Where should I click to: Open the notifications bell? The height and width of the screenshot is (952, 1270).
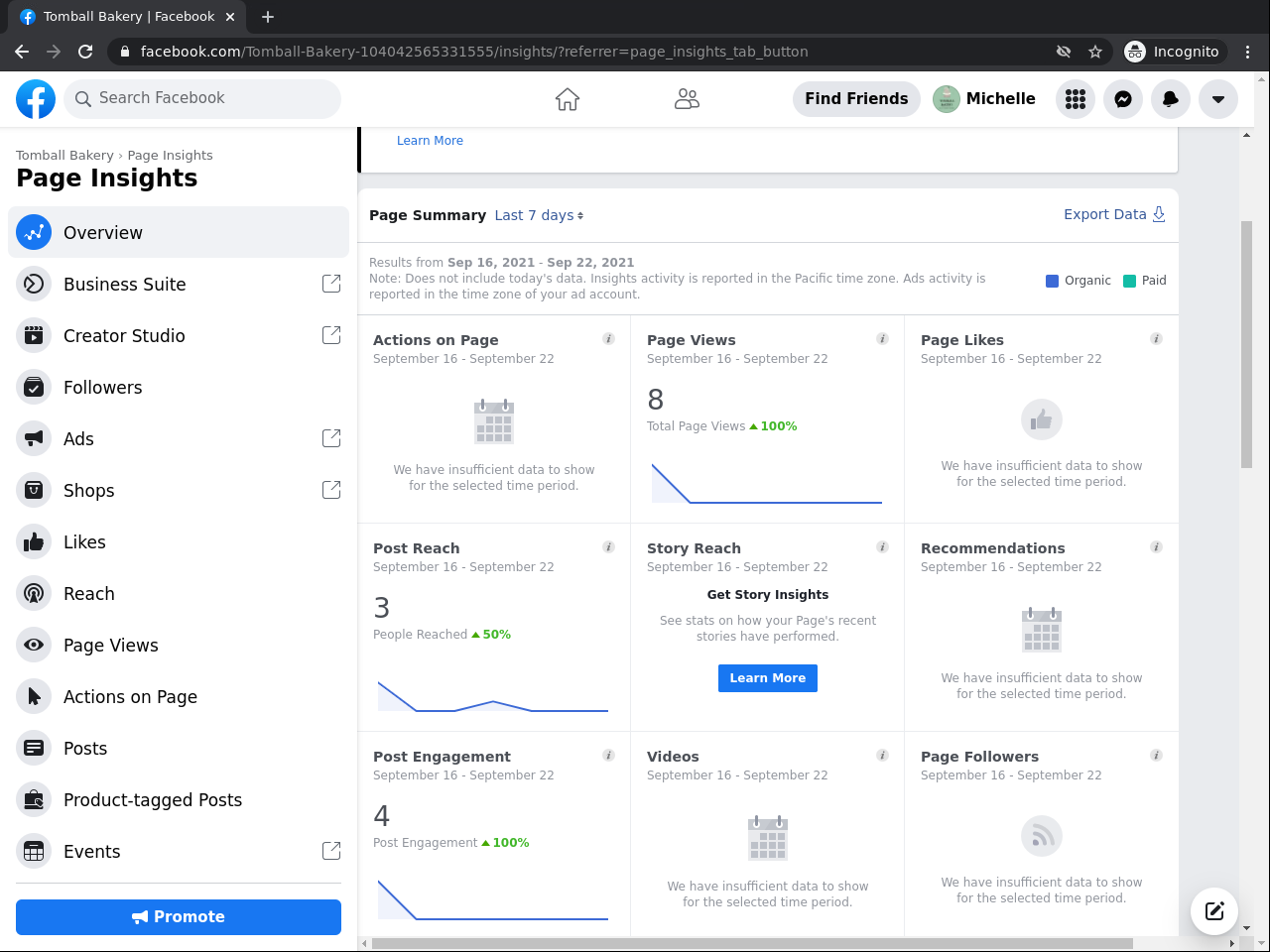1171,99
